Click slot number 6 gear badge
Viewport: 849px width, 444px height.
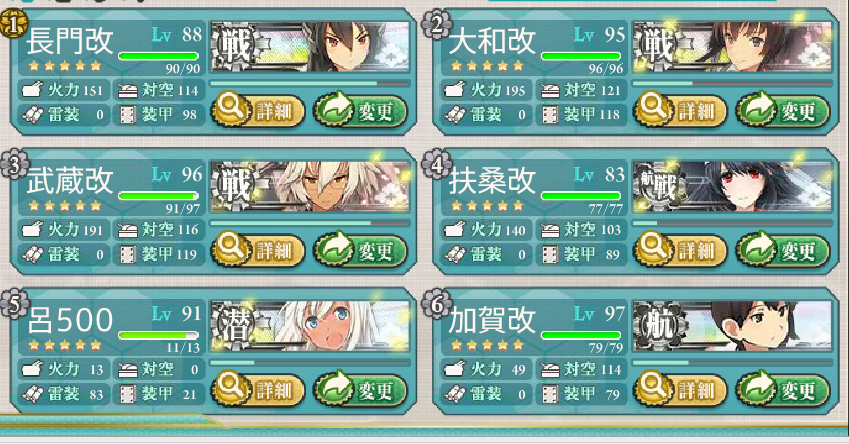click(436, 304)
